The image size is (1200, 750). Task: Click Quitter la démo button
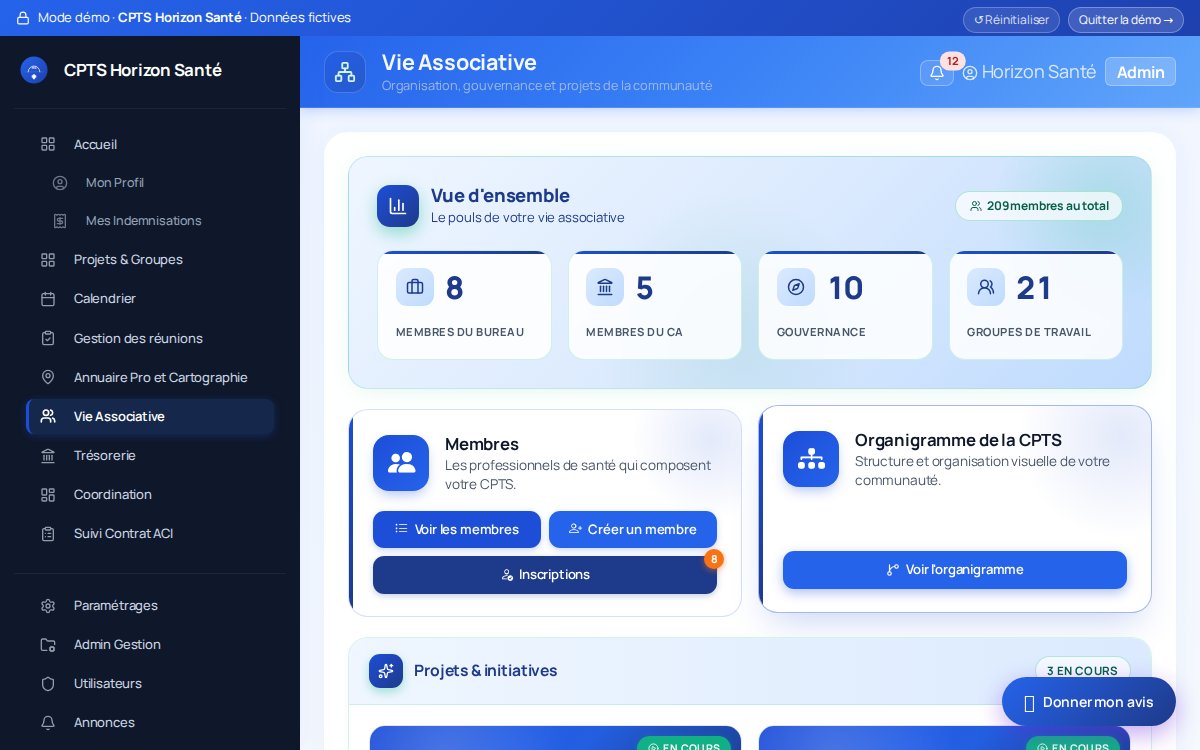(x=1126, y=20)
